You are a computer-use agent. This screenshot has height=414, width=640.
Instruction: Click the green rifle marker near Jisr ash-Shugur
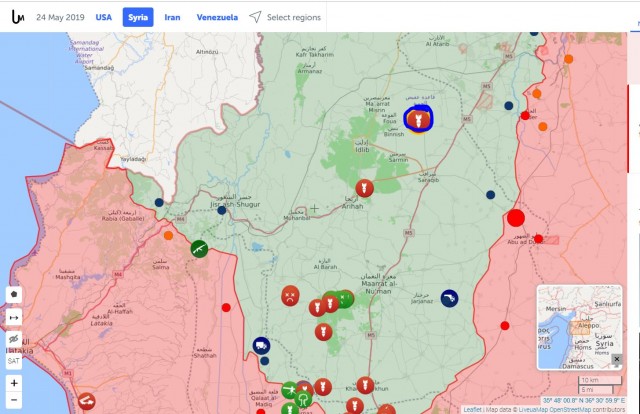click(199, 248)
